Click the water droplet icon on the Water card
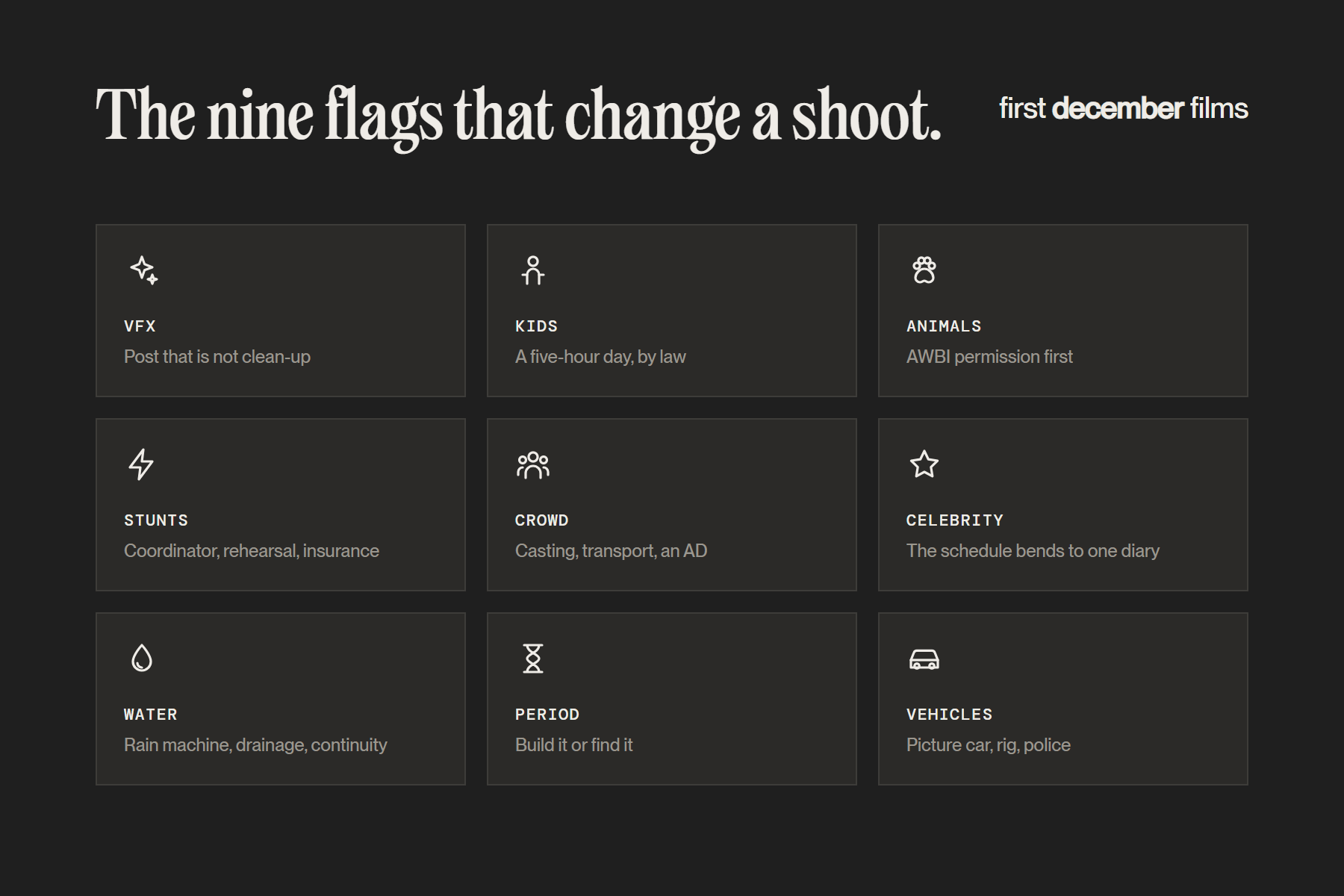1344x896 pixels. (142, 659)
